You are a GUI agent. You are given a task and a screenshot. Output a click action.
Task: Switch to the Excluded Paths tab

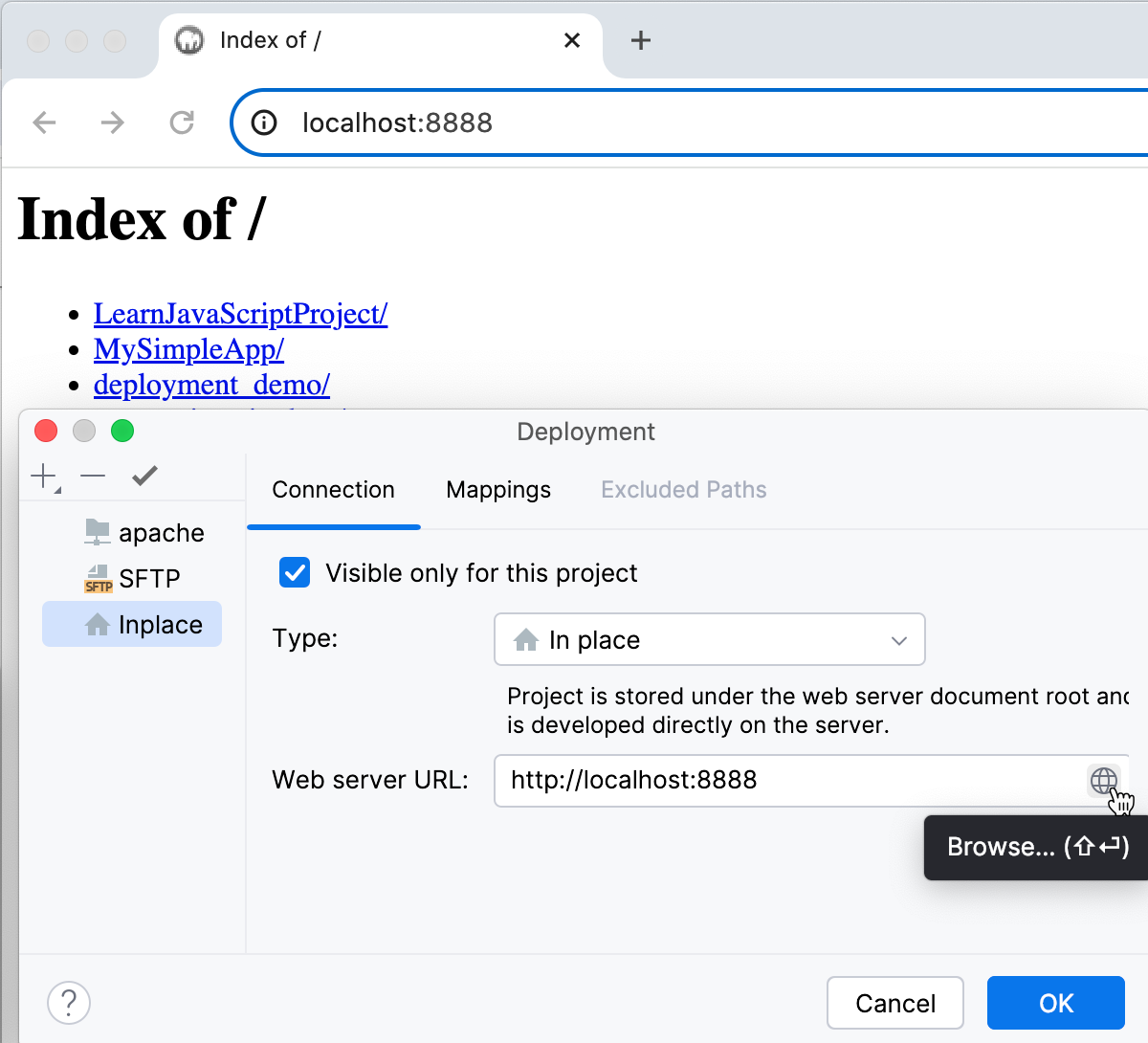683,490
